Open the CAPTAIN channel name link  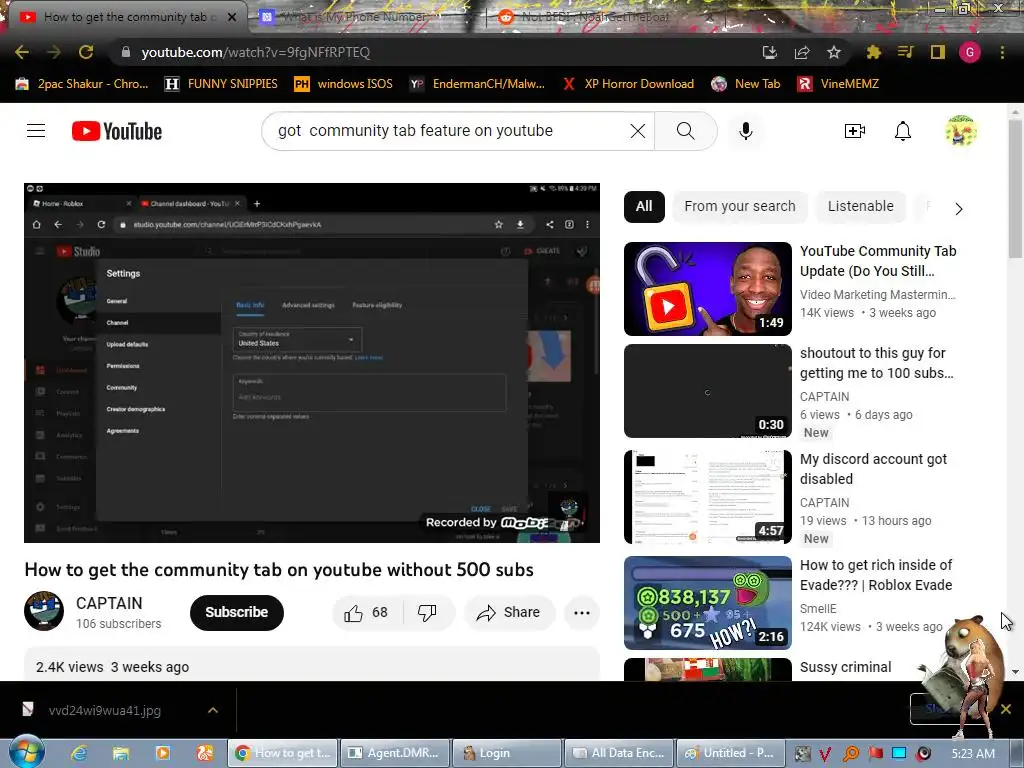click(109, 603)
